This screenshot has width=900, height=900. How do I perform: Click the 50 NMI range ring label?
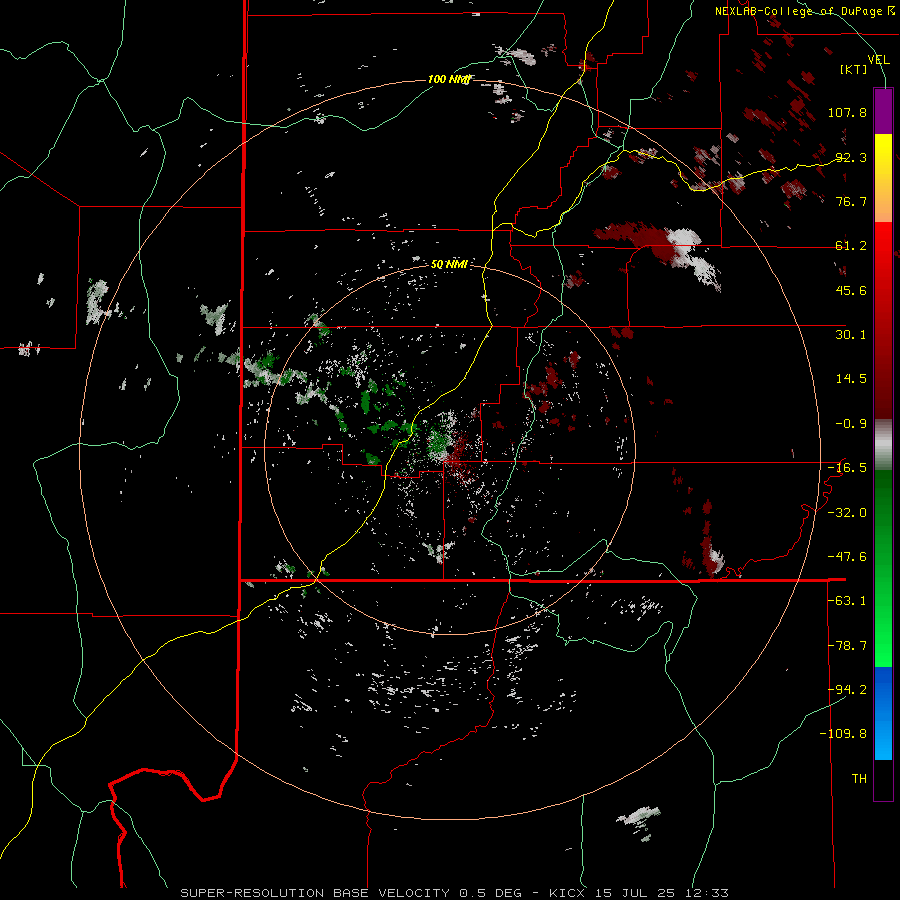coord(449,264)
